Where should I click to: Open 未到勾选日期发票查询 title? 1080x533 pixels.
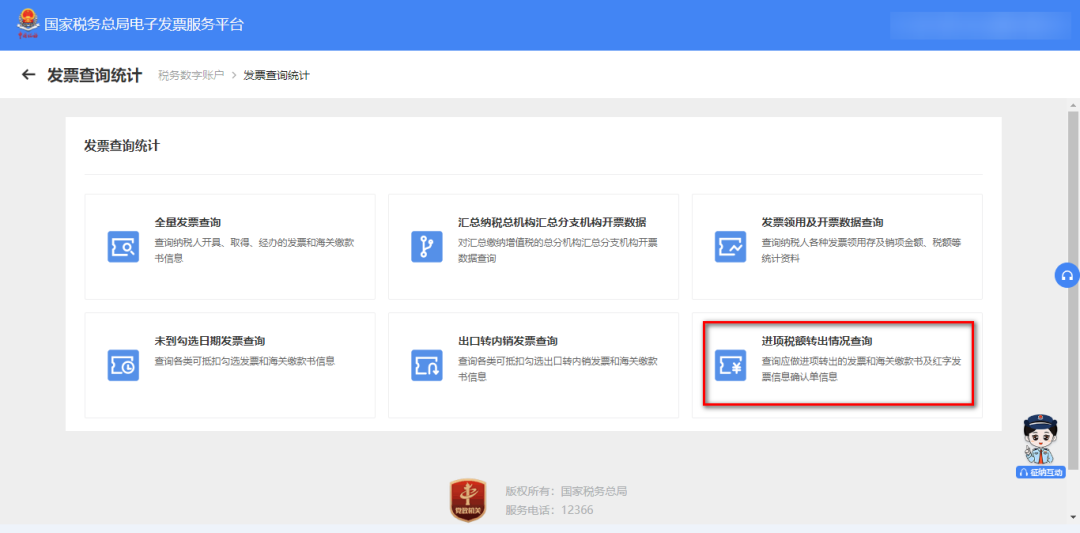pyautogui.click(x=210, y=341)
